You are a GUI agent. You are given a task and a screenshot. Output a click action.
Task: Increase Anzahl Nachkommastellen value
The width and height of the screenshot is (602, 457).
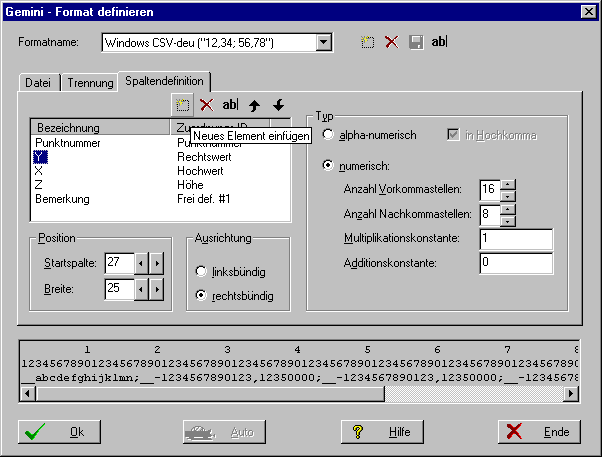[508, 210]
